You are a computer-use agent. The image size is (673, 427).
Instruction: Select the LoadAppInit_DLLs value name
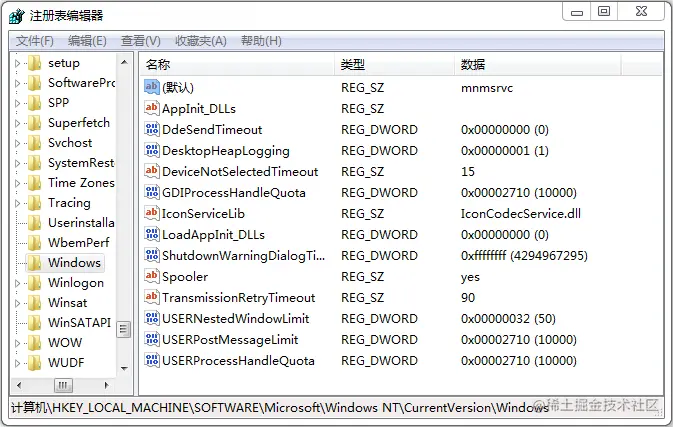pos(213,235)
